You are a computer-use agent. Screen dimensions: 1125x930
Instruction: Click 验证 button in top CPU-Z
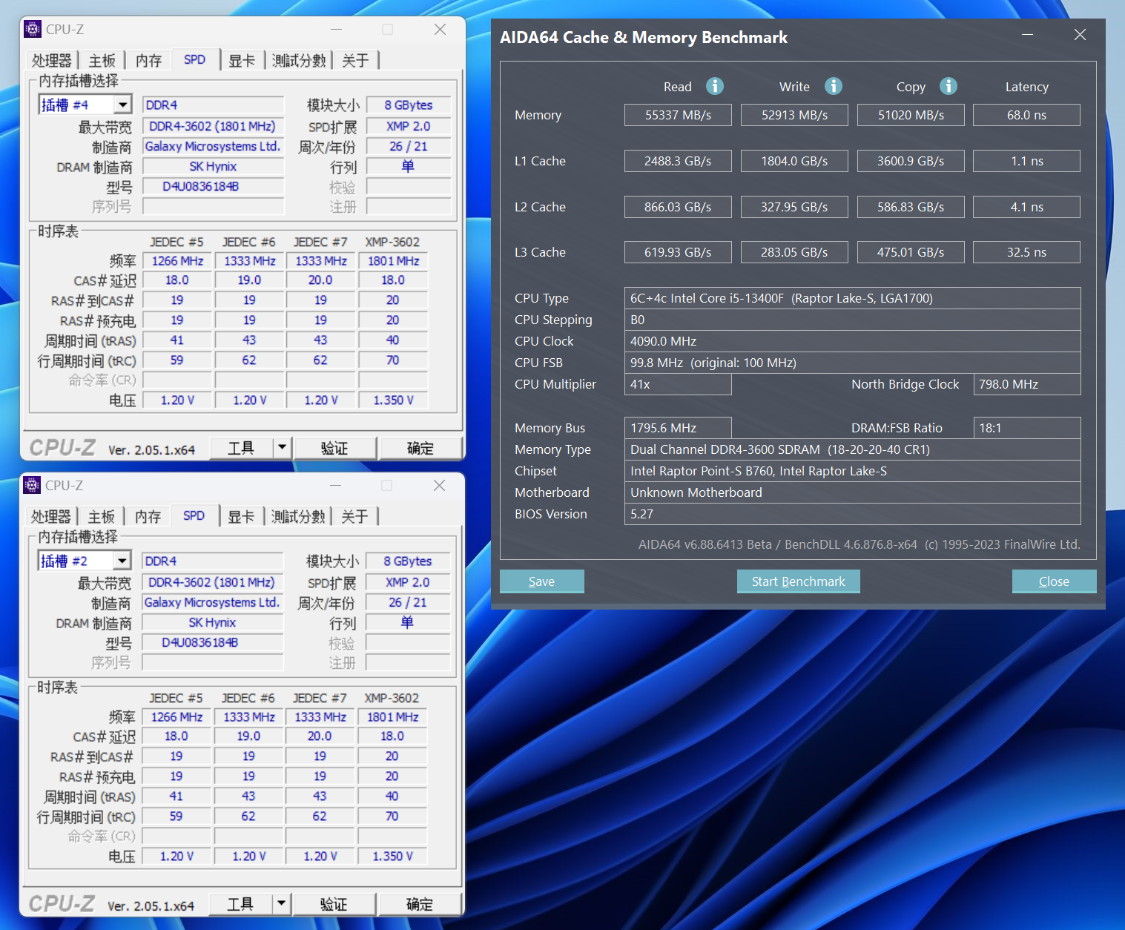(x=334, y=448)
